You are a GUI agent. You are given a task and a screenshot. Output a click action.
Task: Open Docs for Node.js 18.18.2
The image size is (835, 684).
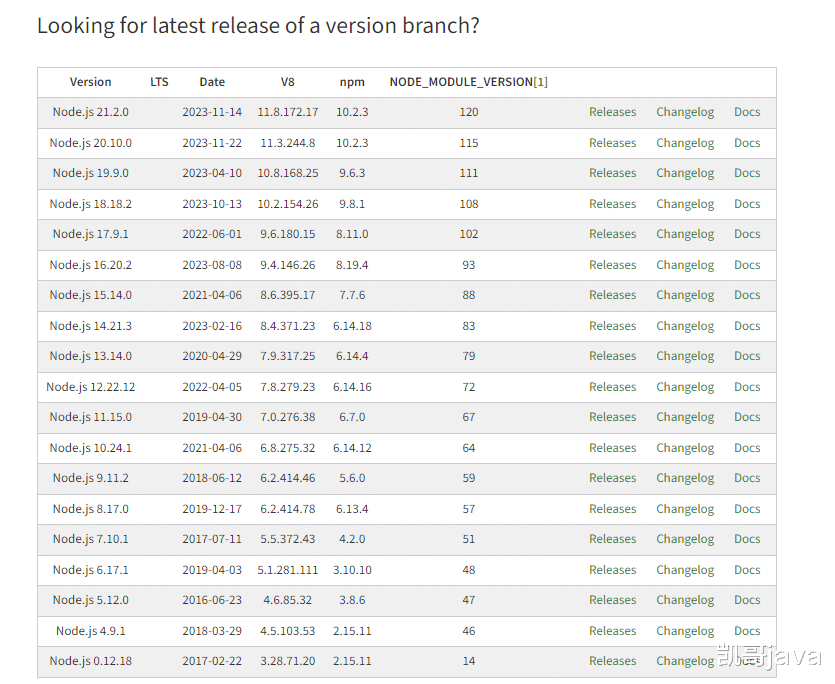pyautogui.click(x=747, y=204)
